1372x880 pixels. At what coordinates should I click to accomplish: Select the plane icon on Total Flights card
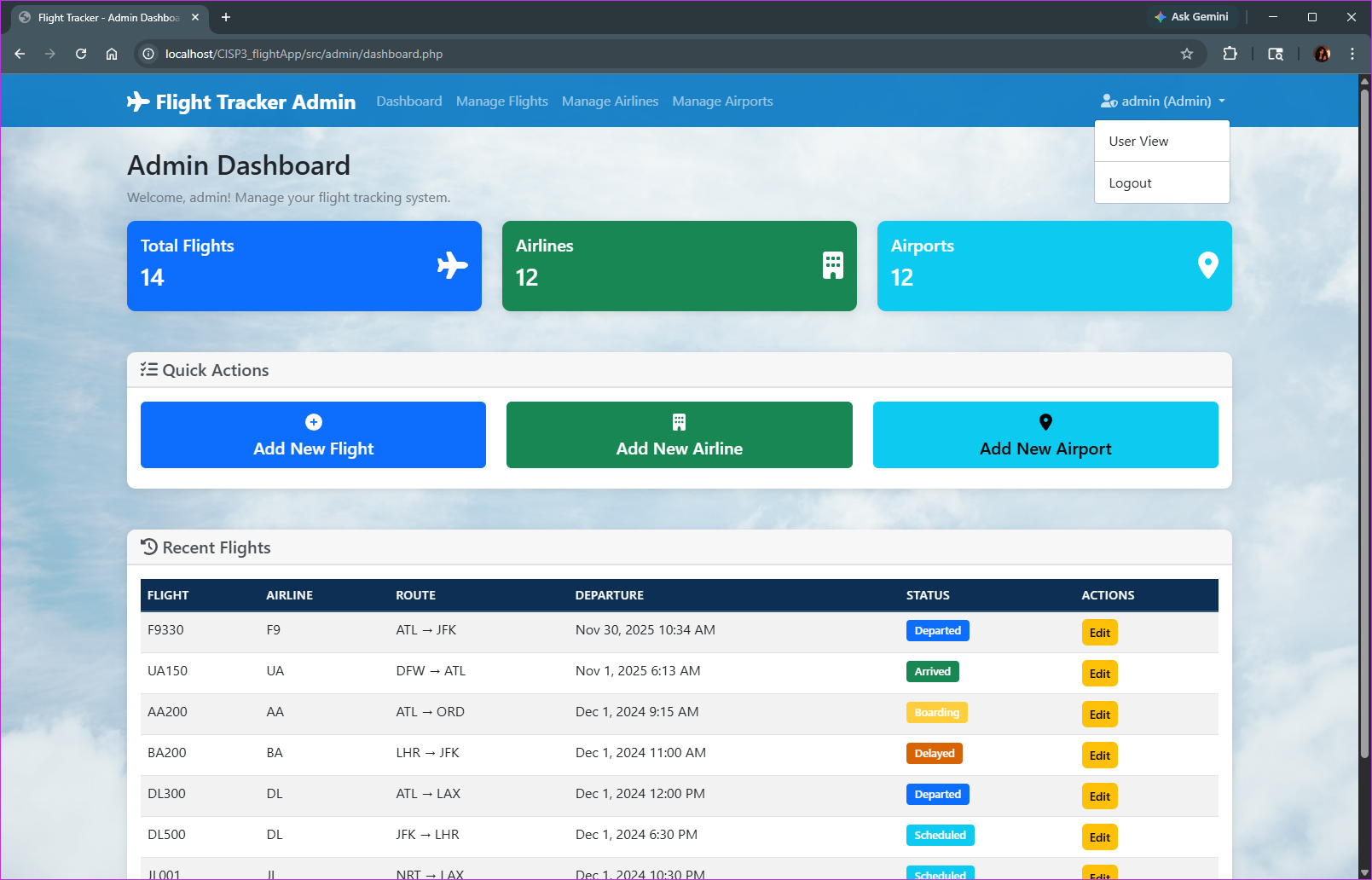452,264
